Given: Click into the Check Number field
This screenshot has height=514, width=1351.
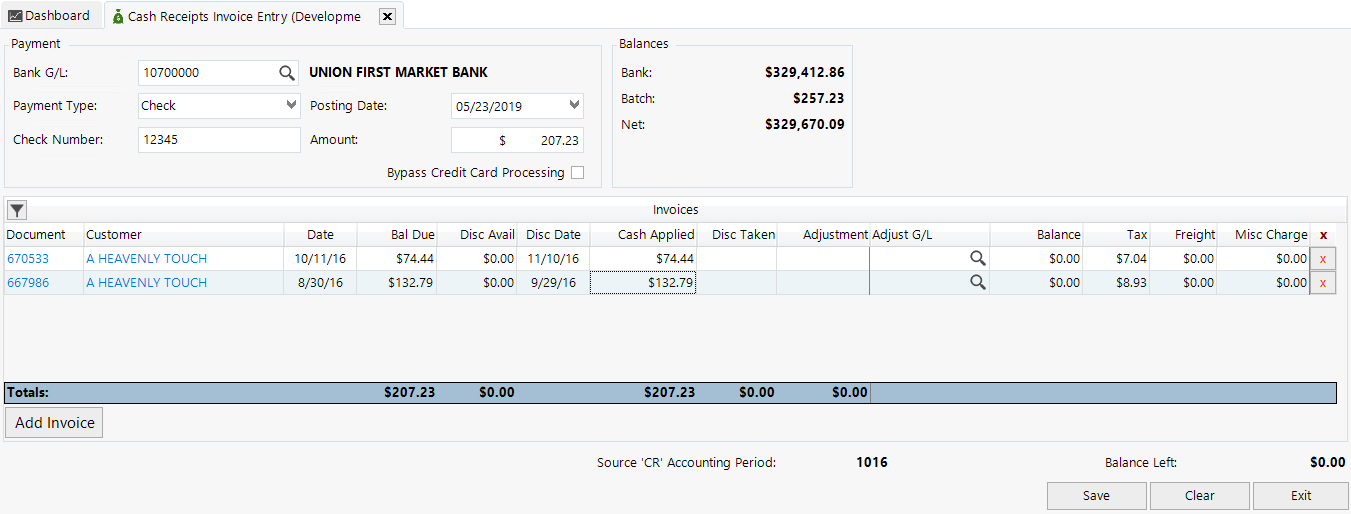Looking at the screenshot, I should (x=219, y=140).
